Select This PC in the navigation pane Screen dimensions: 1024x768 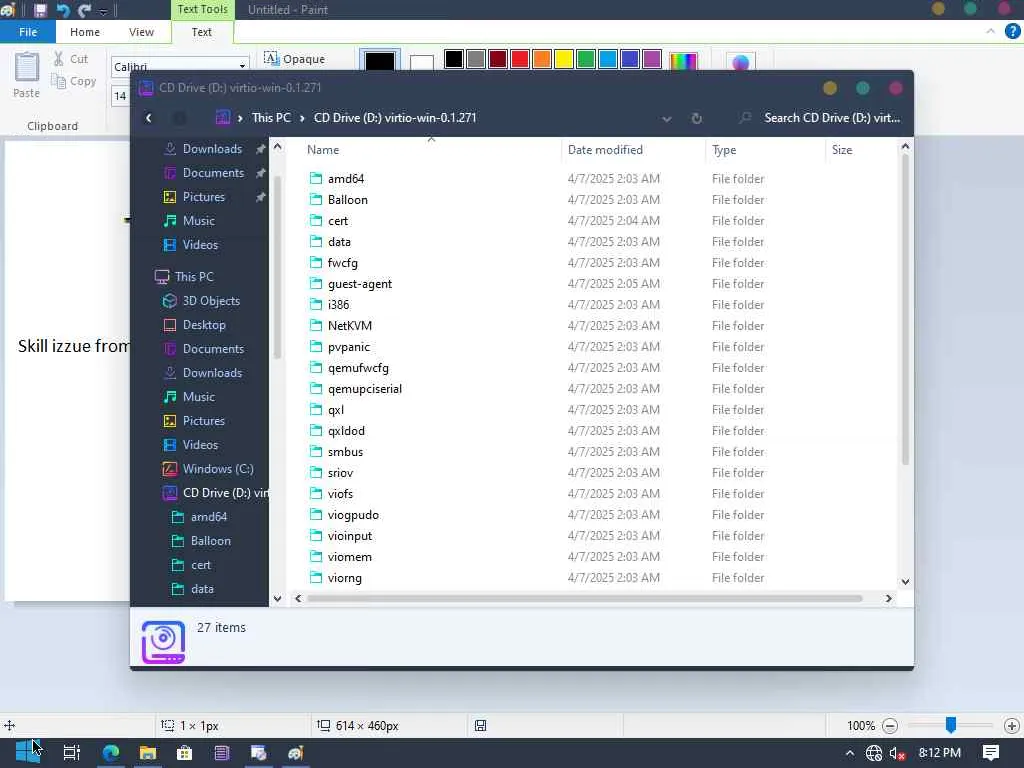coord(194,277)
